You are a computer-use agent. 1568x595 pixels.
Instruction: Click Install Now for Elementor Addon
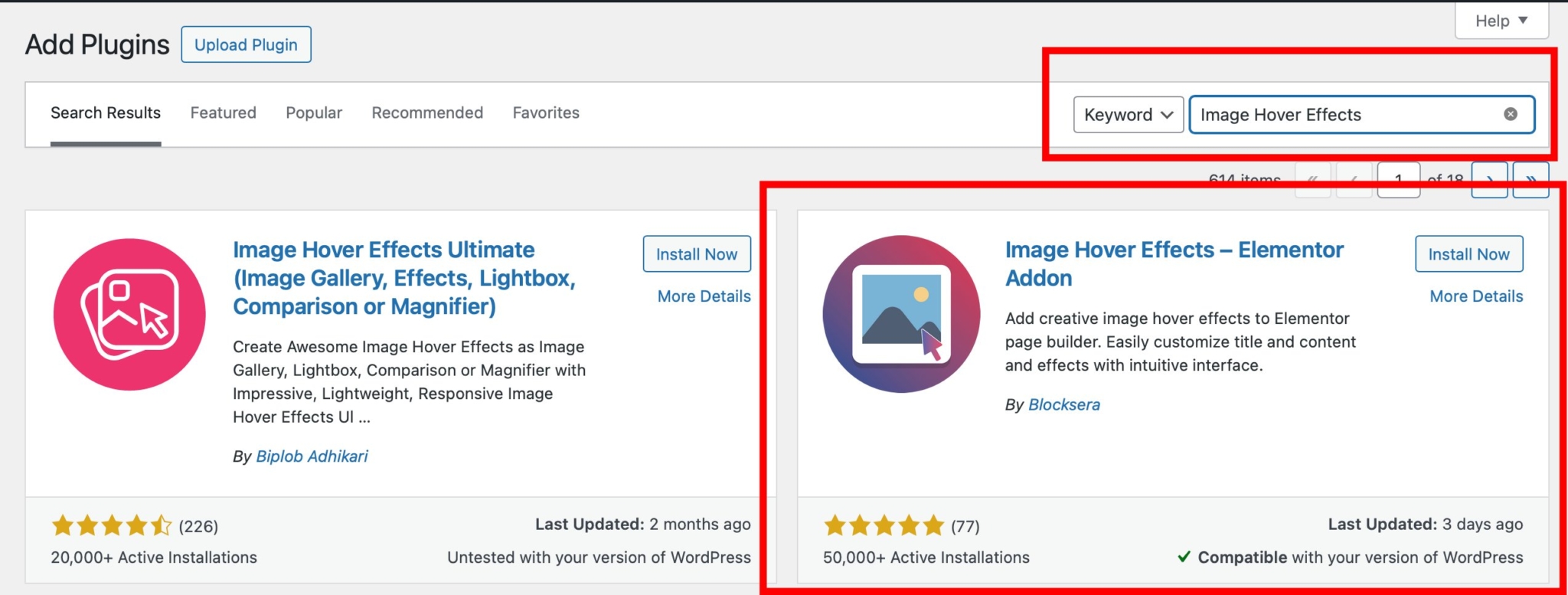point(1468,253)
